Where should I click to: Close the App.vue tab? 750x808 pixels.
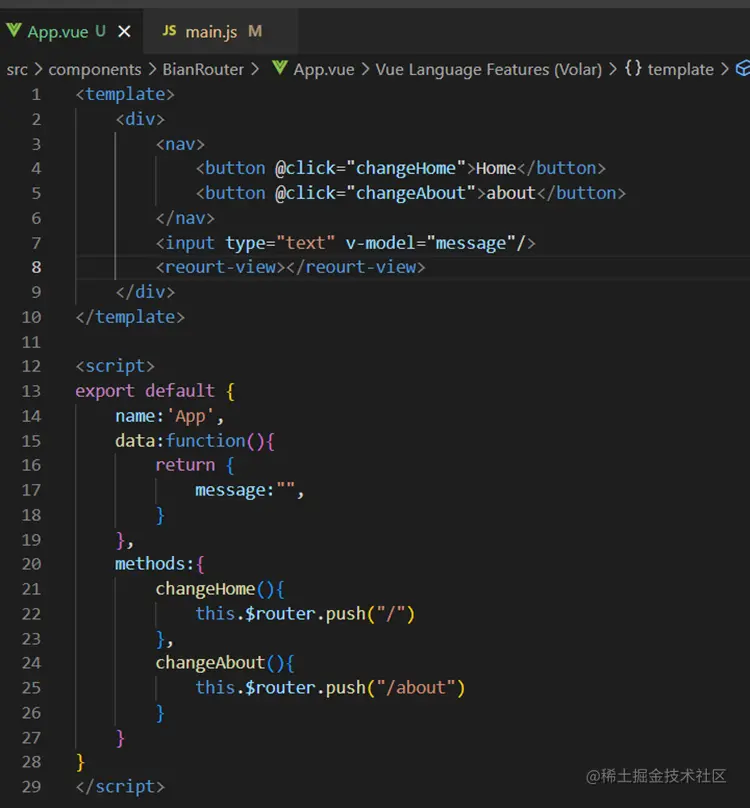point(124,32)
